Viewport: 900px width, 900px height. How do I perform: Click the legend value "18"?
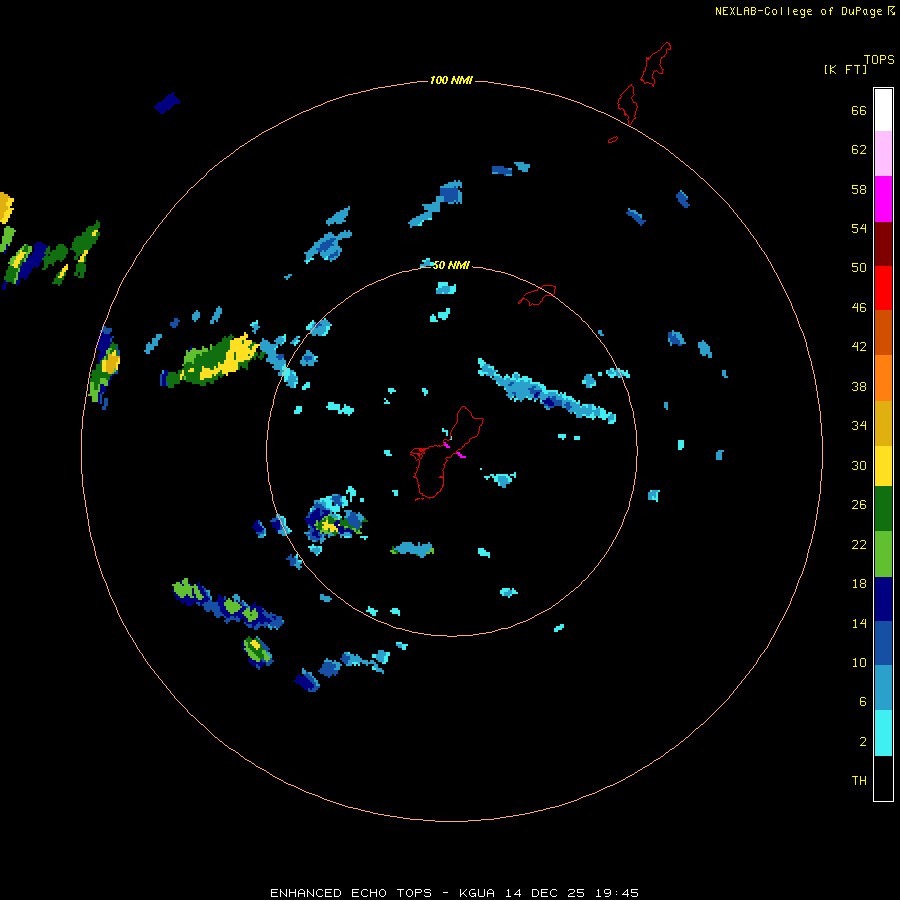coord(859,584)
